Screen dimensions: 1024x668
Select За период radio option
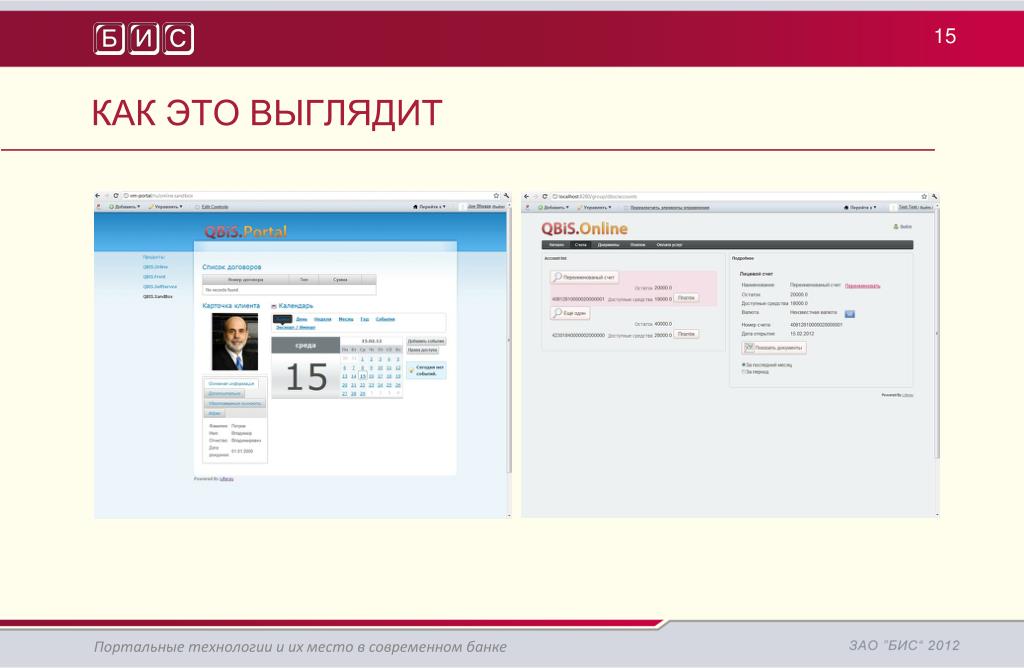pyautogui.click(x=743, y=372)
